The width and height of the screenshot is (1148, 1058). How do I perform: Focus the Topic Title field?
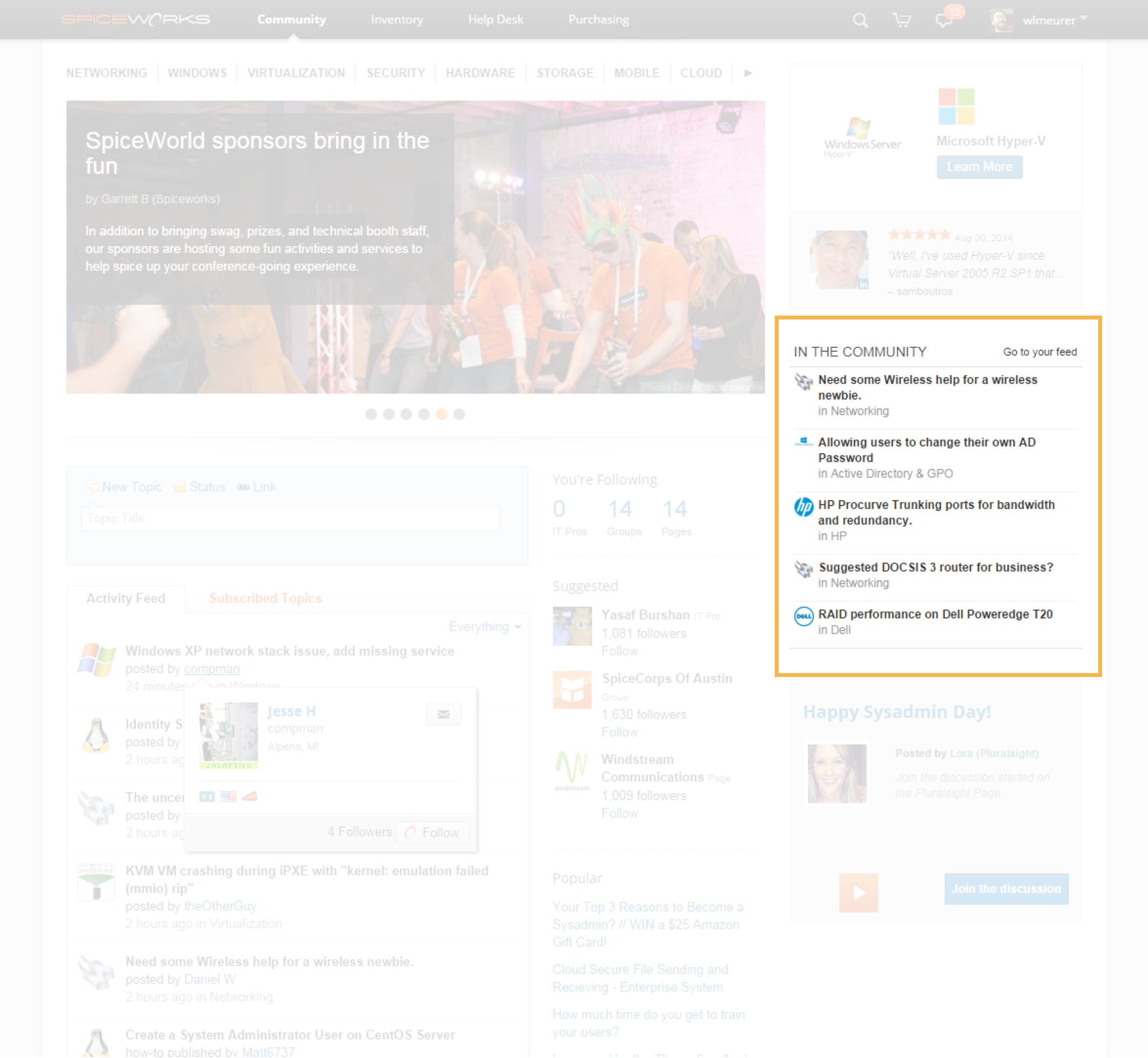coord(290,518)
